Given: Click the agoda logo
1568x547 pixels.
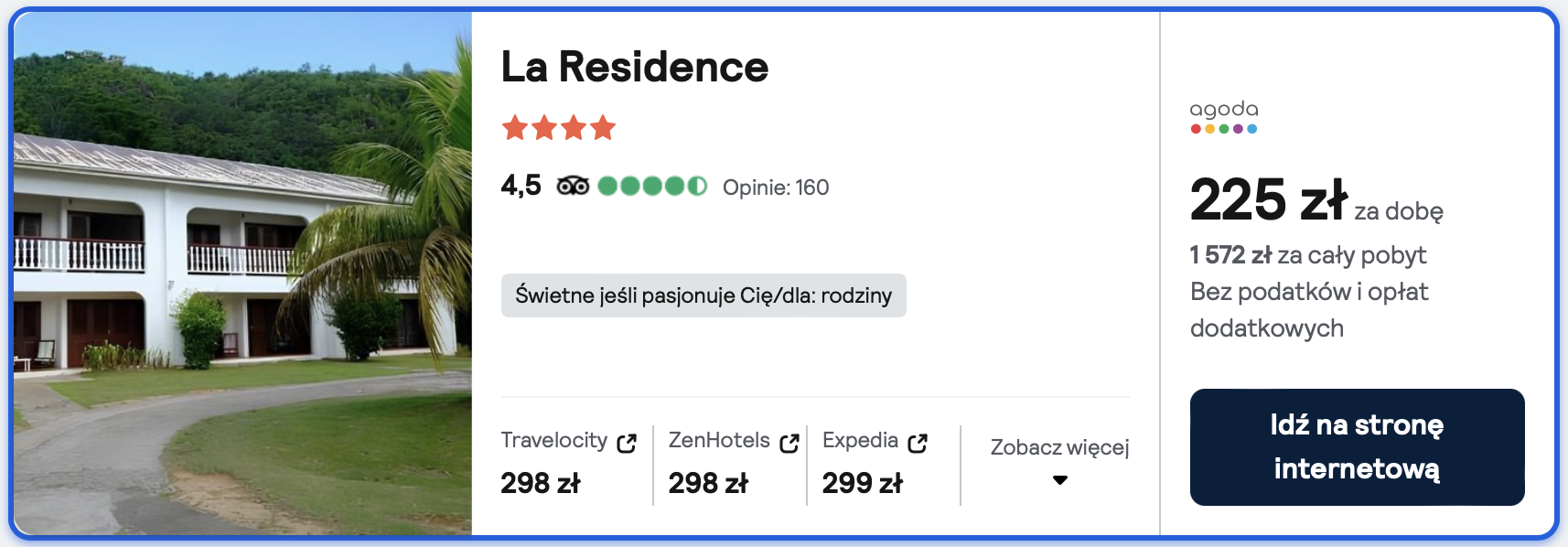Looking at the screenshot, I should (1224, 117).
